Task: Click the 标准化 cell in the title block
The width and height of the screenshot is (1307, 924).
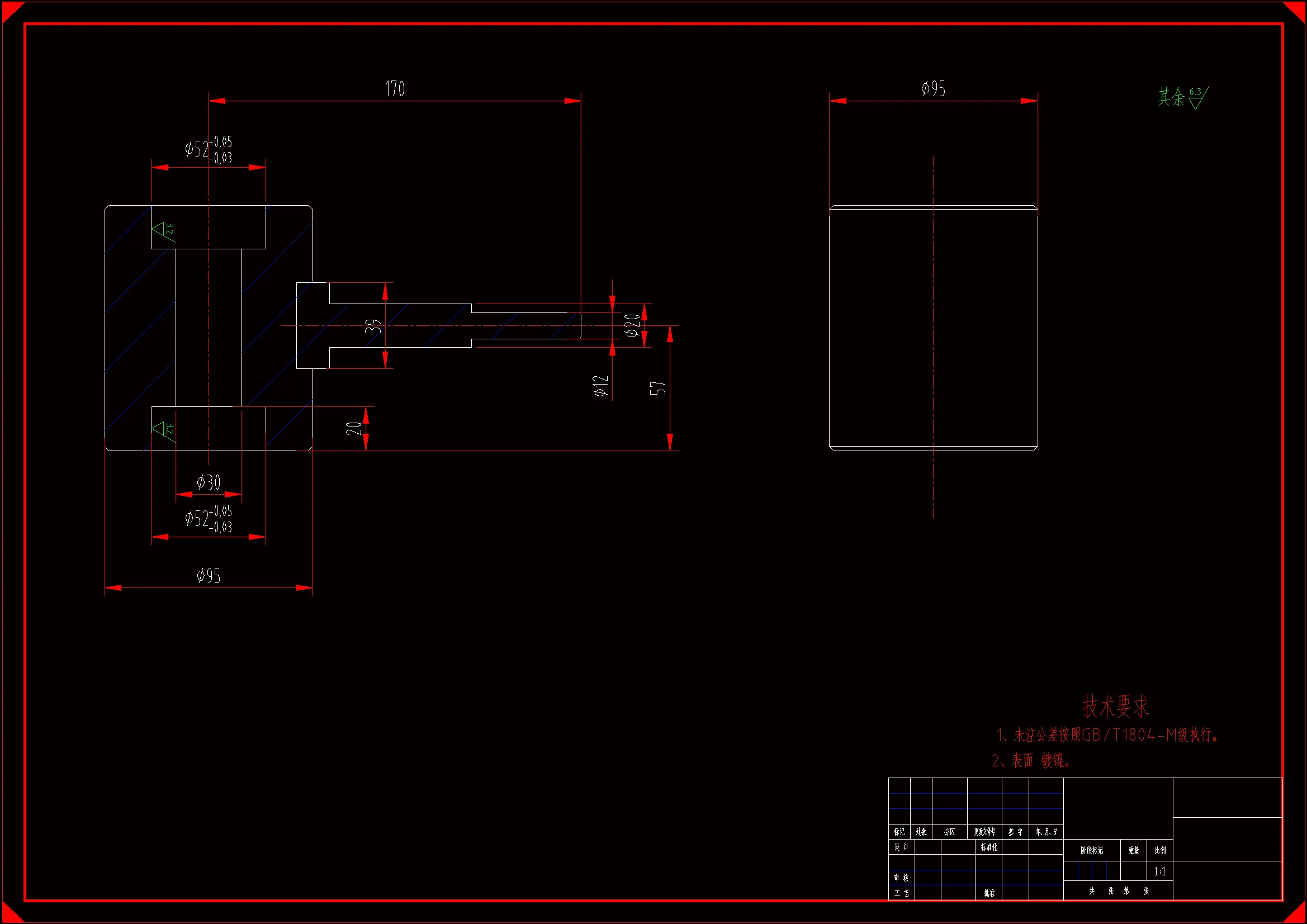Action: coord(989,847)
